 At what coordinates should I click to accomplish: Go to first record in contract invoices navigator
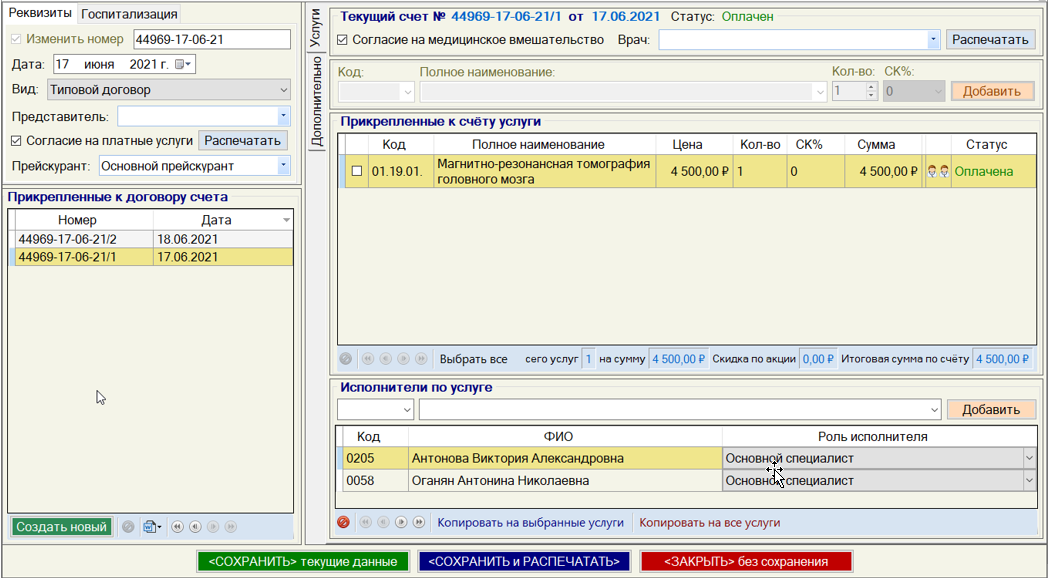pos(177,527)
